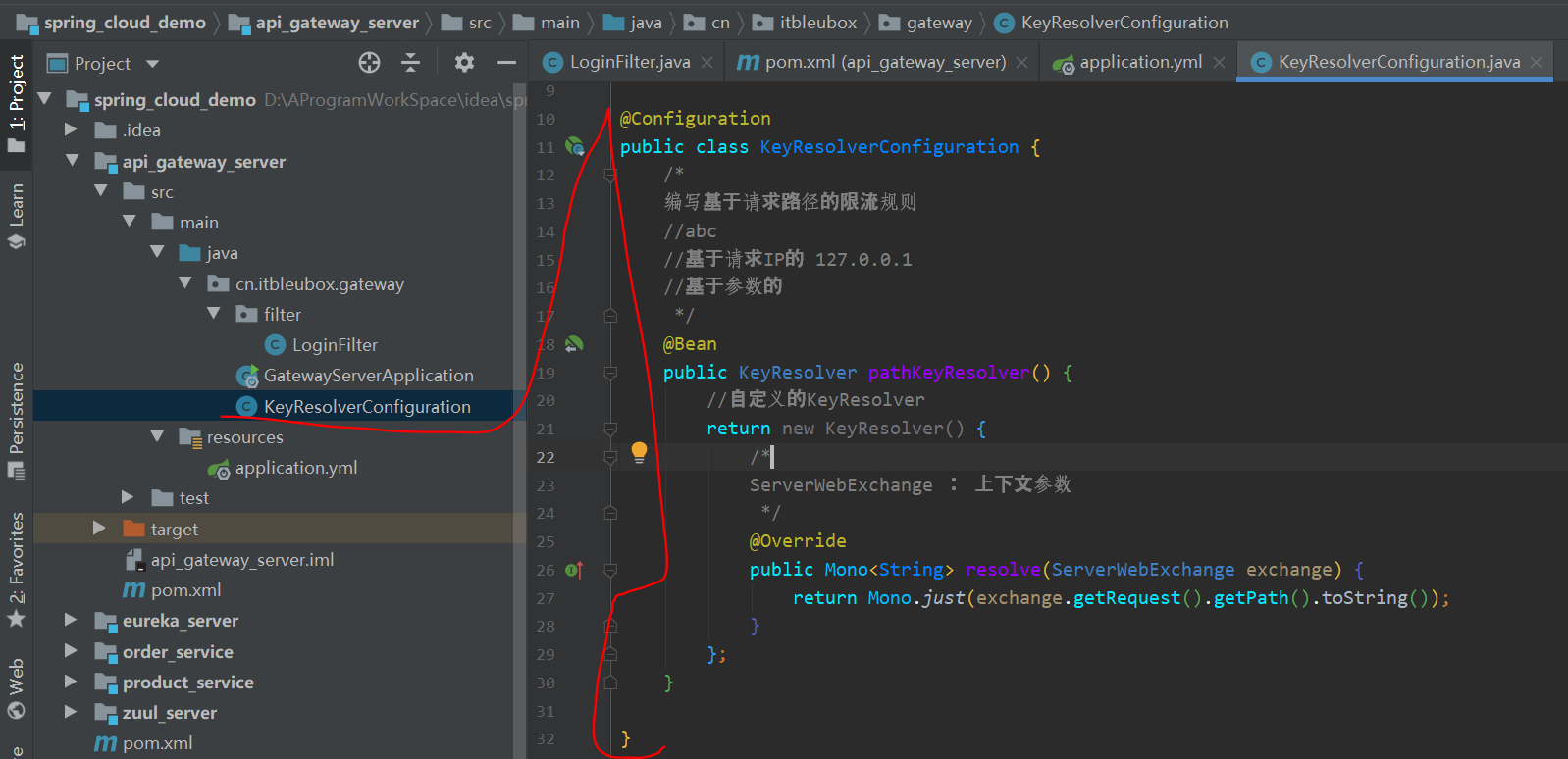
Task: Expand the test folder
Action: tap(128, 497)
